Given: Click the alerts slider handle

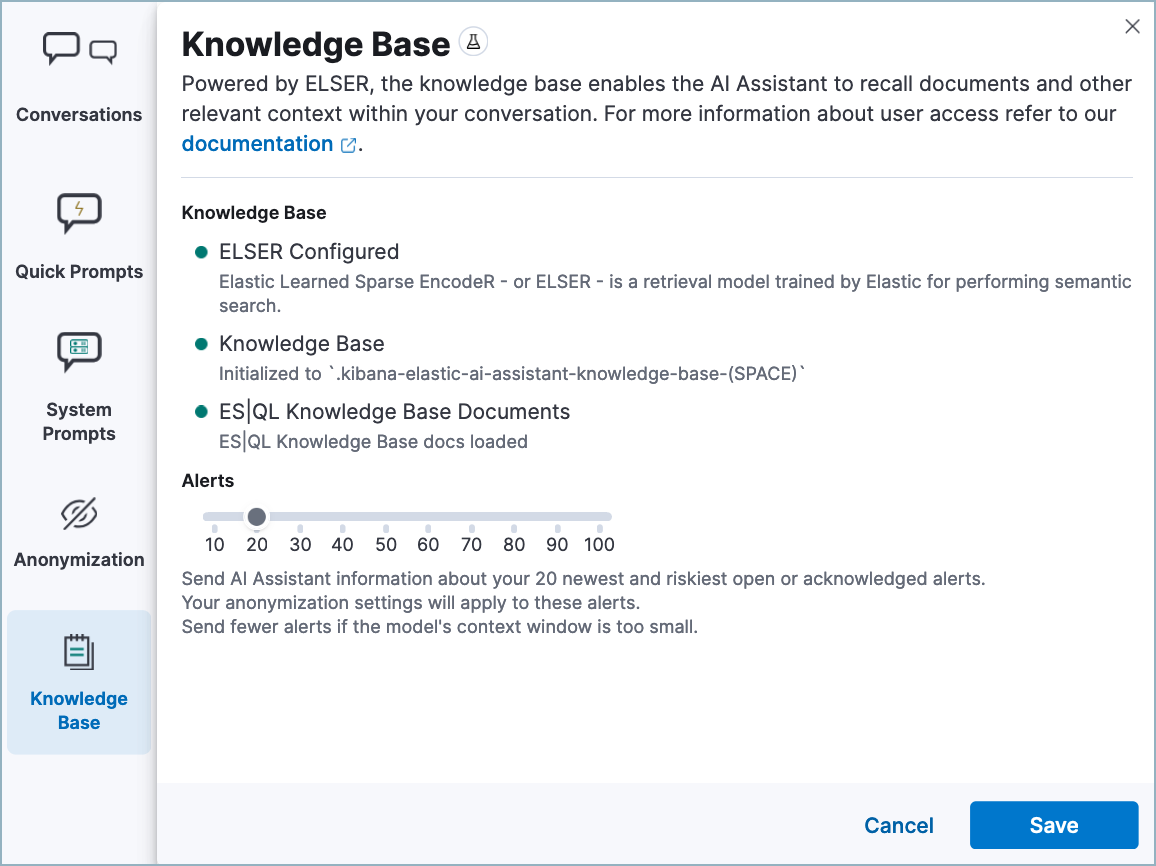Looking at the screenshot, I should point(257,516).
